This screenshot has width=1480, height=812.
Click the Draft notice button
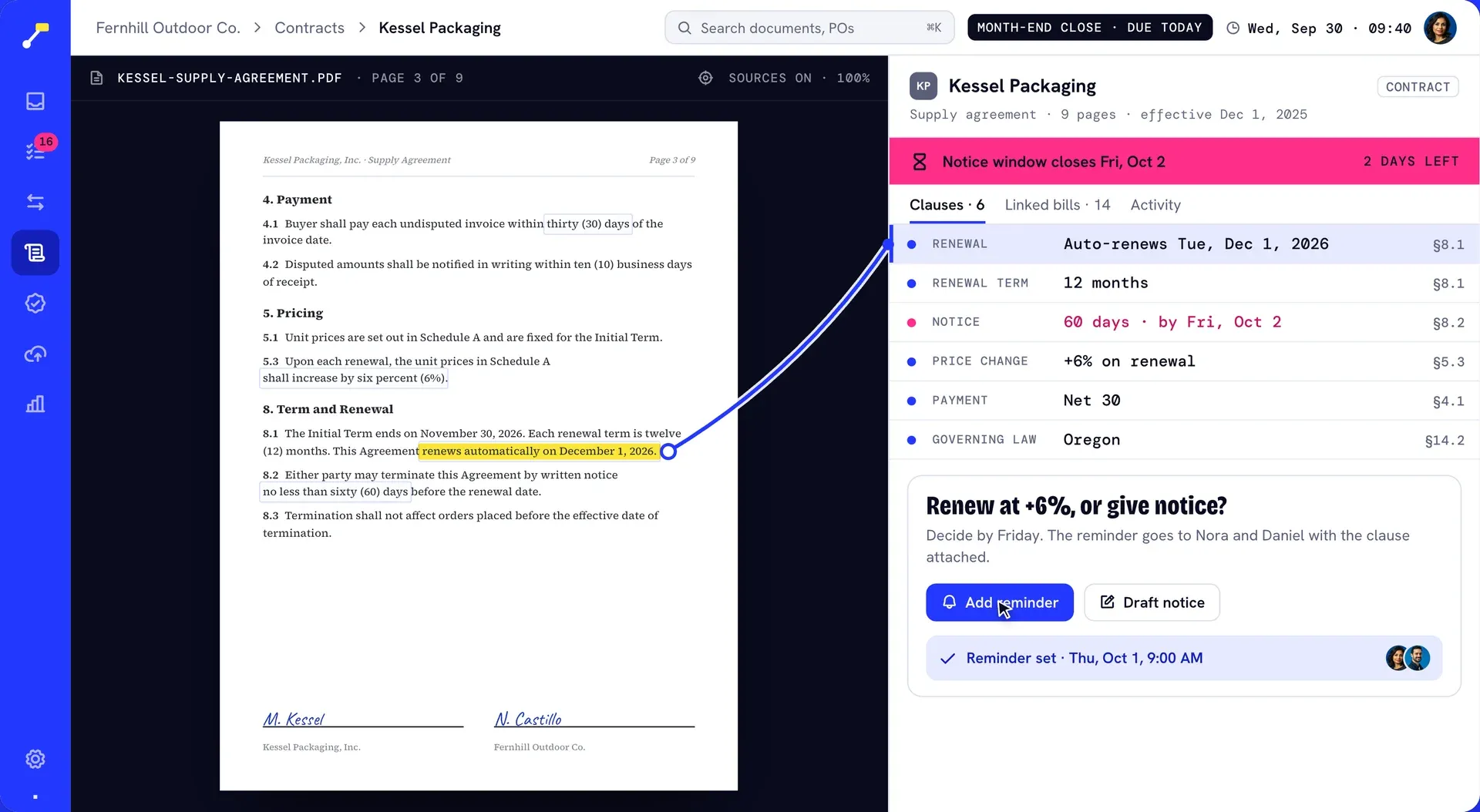tap(1152, 602)
